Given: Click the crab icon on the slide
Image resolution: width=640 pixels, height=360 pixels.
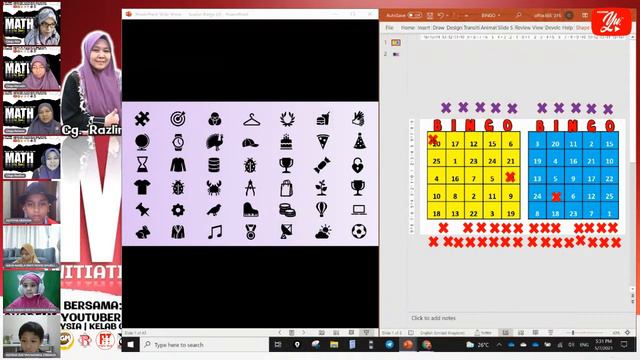Looking at the screenshot, I should point(214,188).
